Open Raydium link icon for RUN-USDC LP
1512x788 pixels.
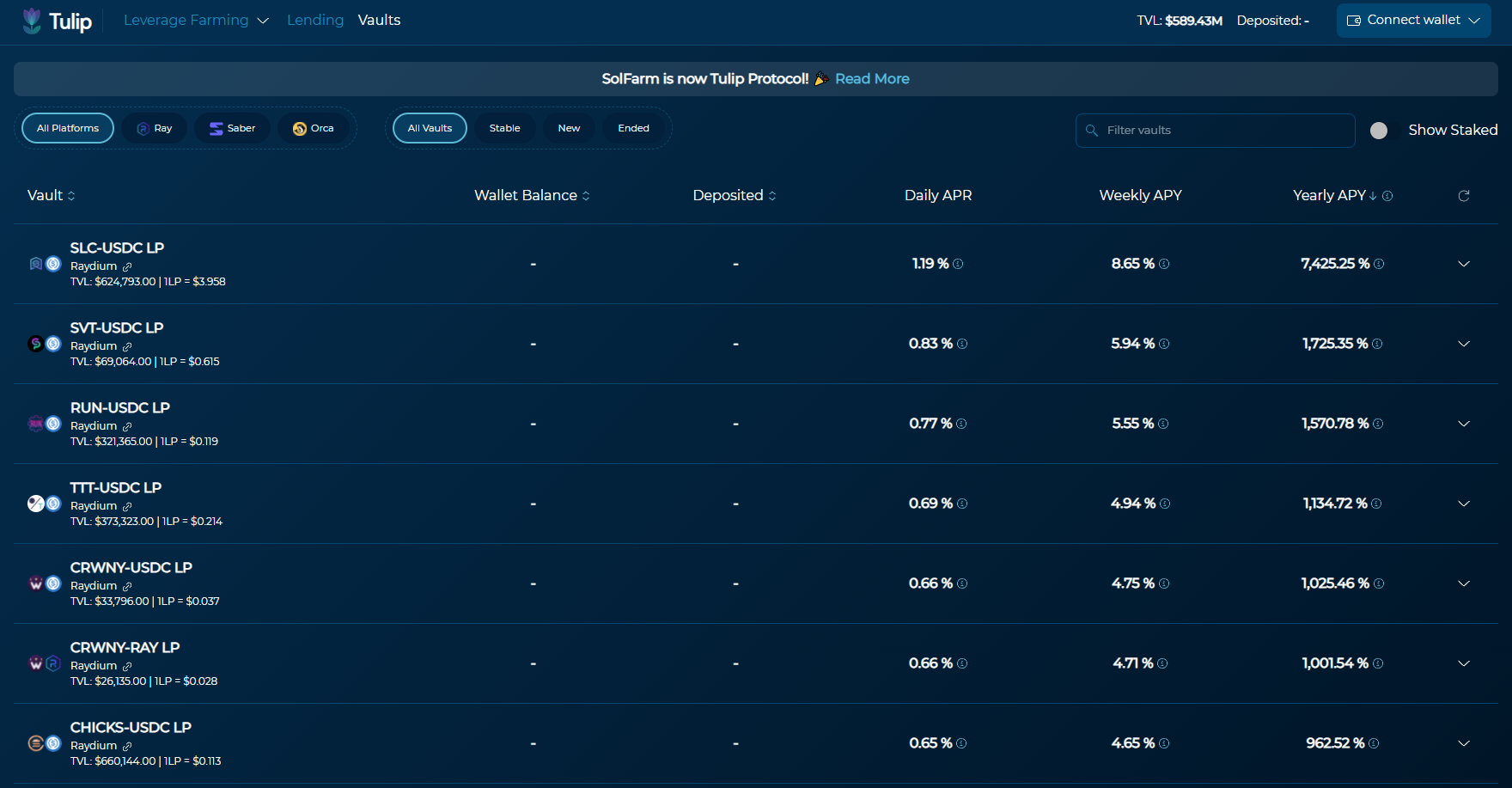(127, 426)
